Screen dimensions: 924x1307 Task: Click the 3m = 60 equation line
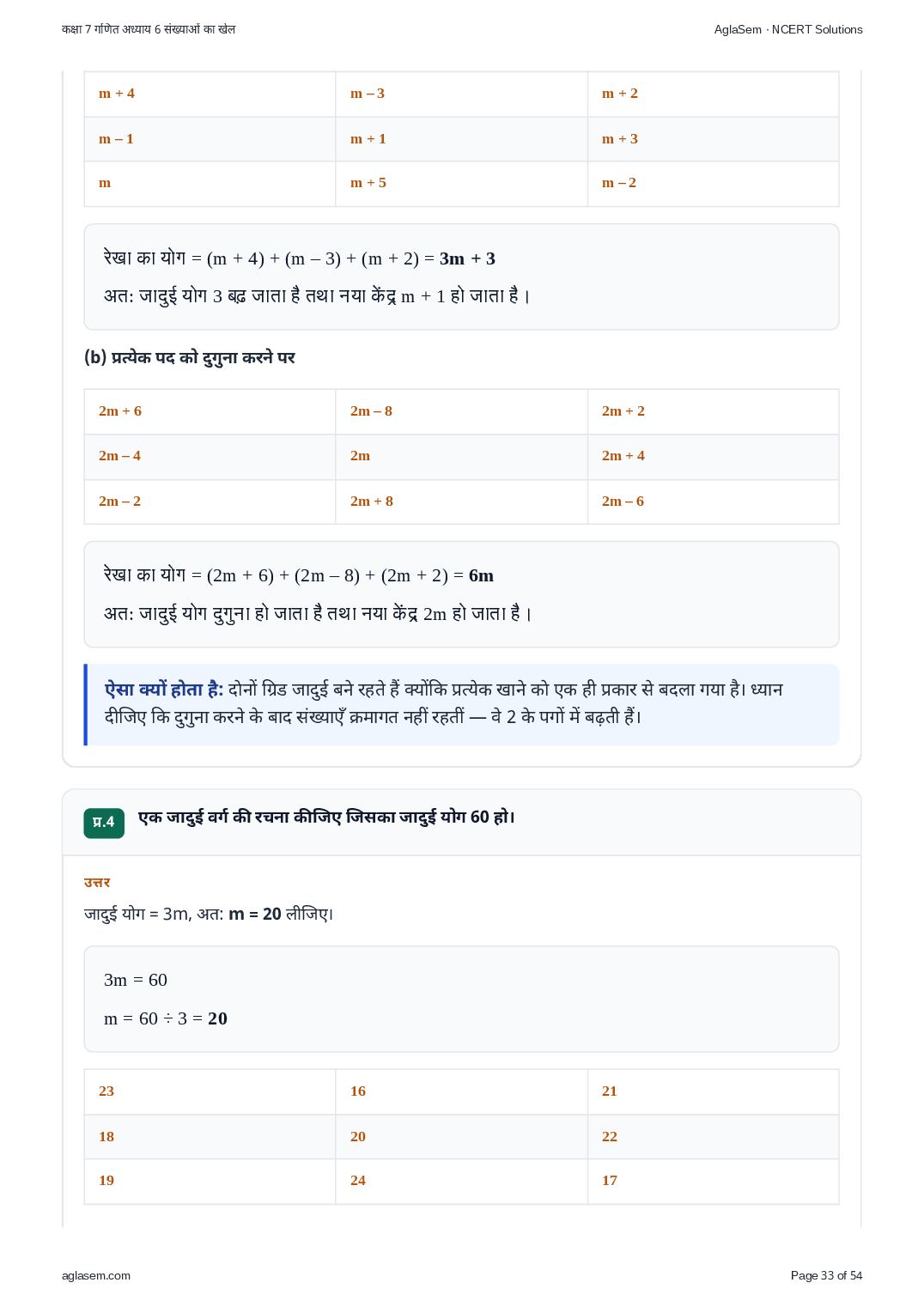click(136, 981)
